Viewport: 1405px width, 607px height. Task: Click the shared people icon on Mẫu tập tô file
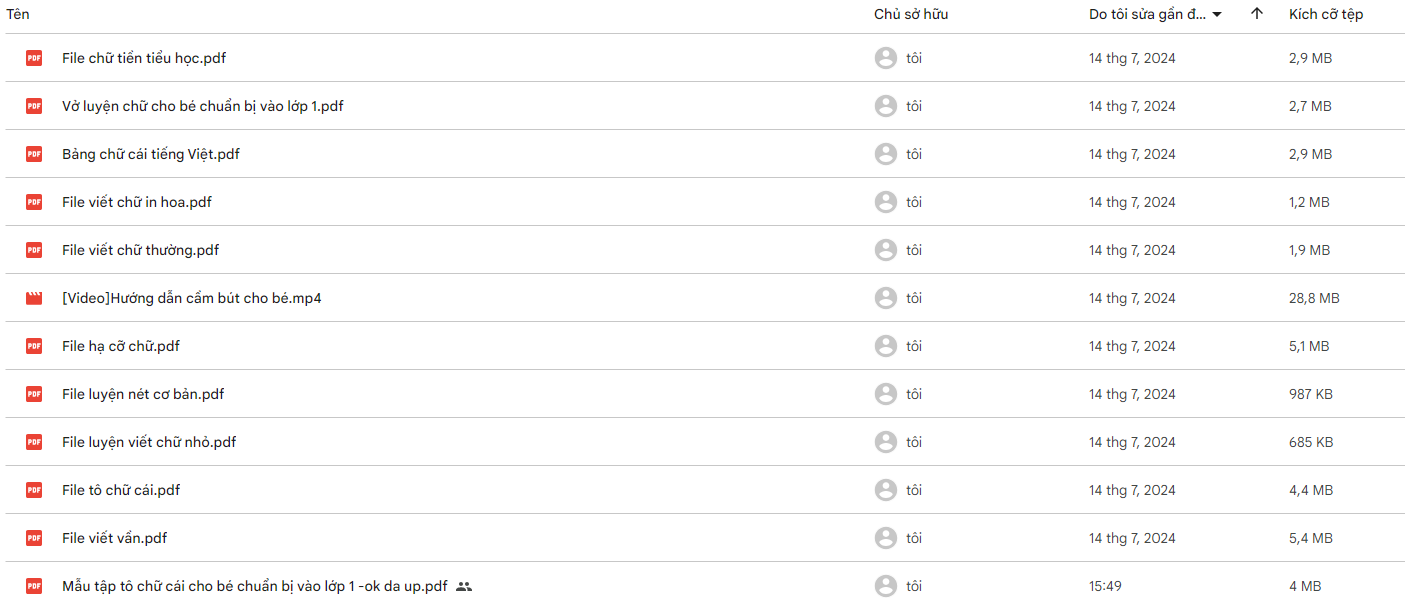pyautogui.click(x=463, y=586)
